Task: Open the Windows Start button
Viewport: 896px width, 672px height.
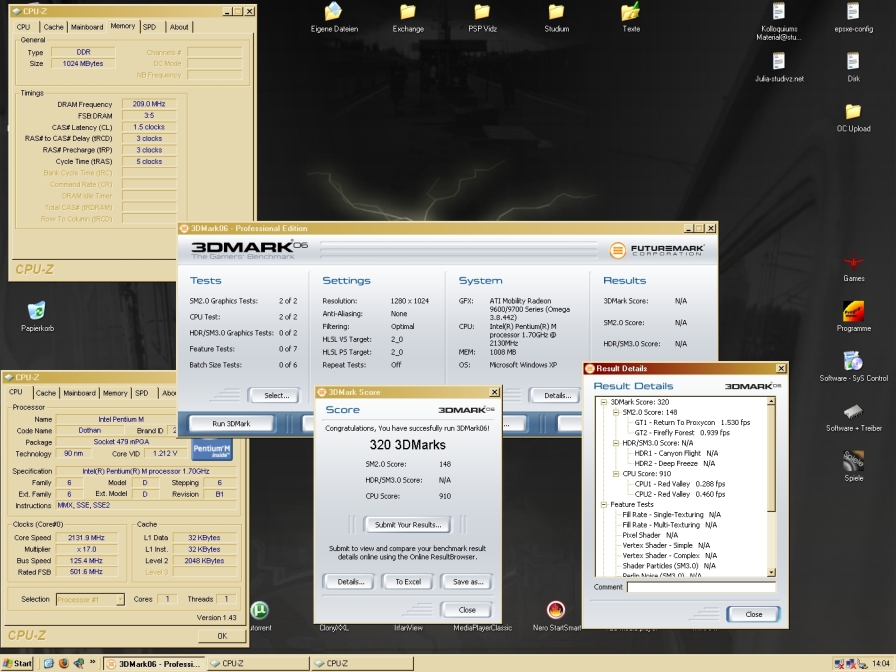Action: coord(17,663)
